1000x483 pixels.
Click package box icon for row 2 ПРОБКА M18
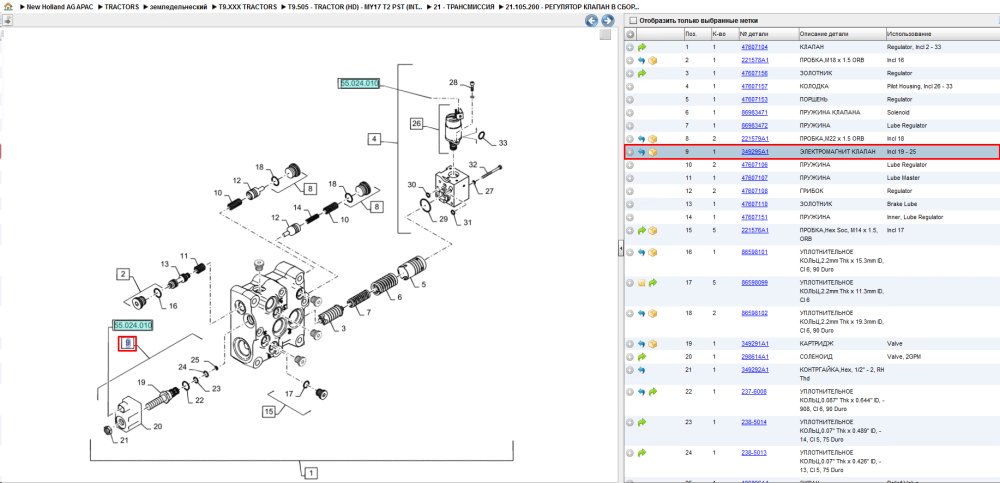tap(653, 60)
